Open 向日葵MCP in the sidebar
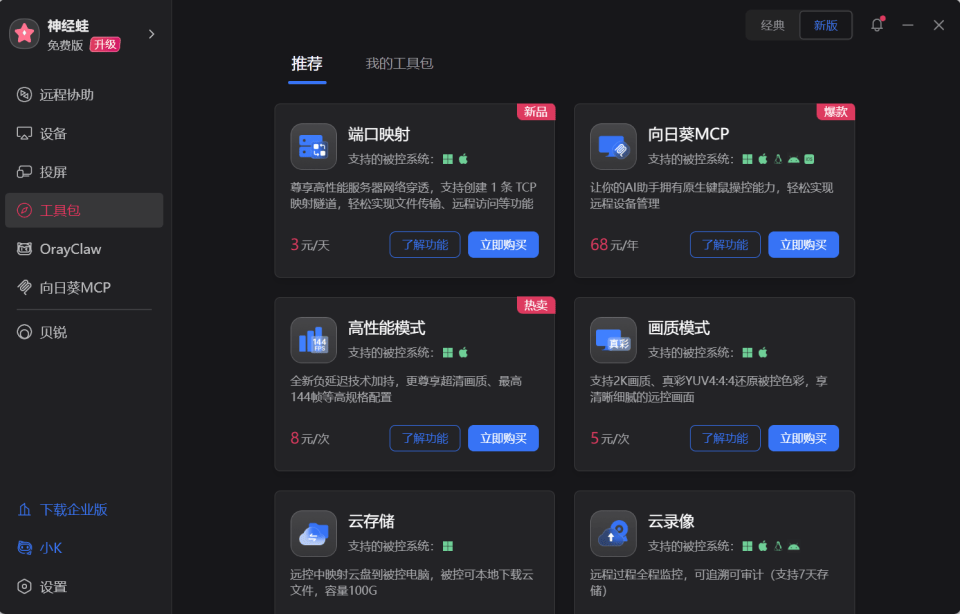 tap(84, 288)
